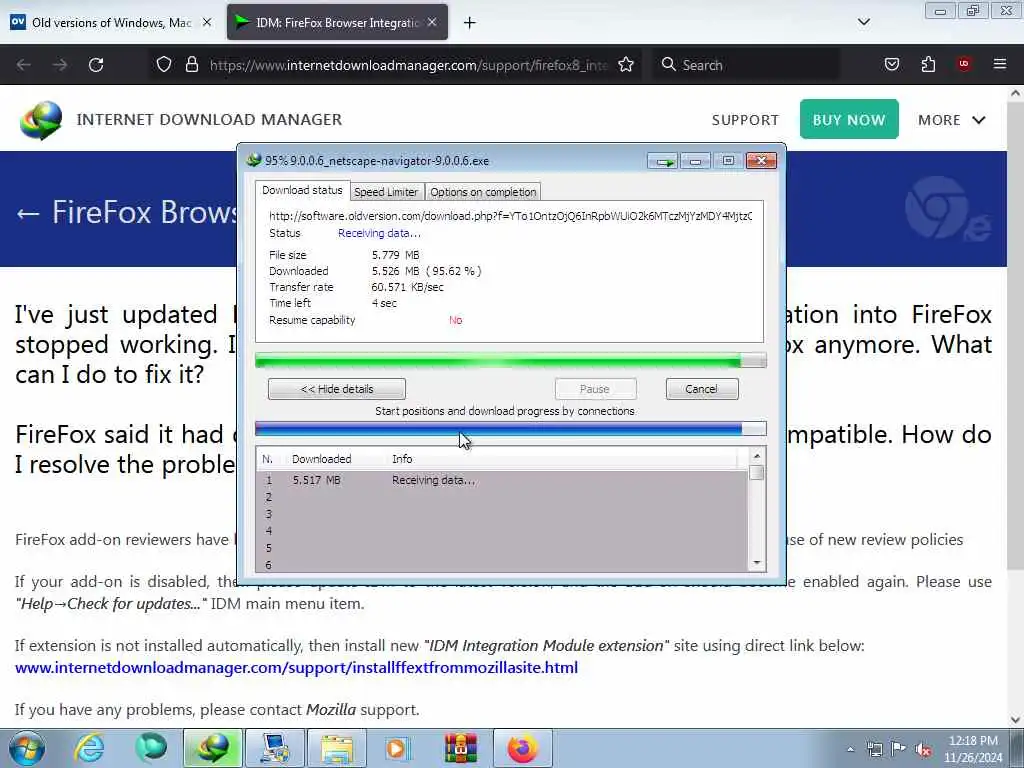This screenshot has width=1024, height=768.
Task: Open the Action Center flag tray icon
Action: (899, 749)
